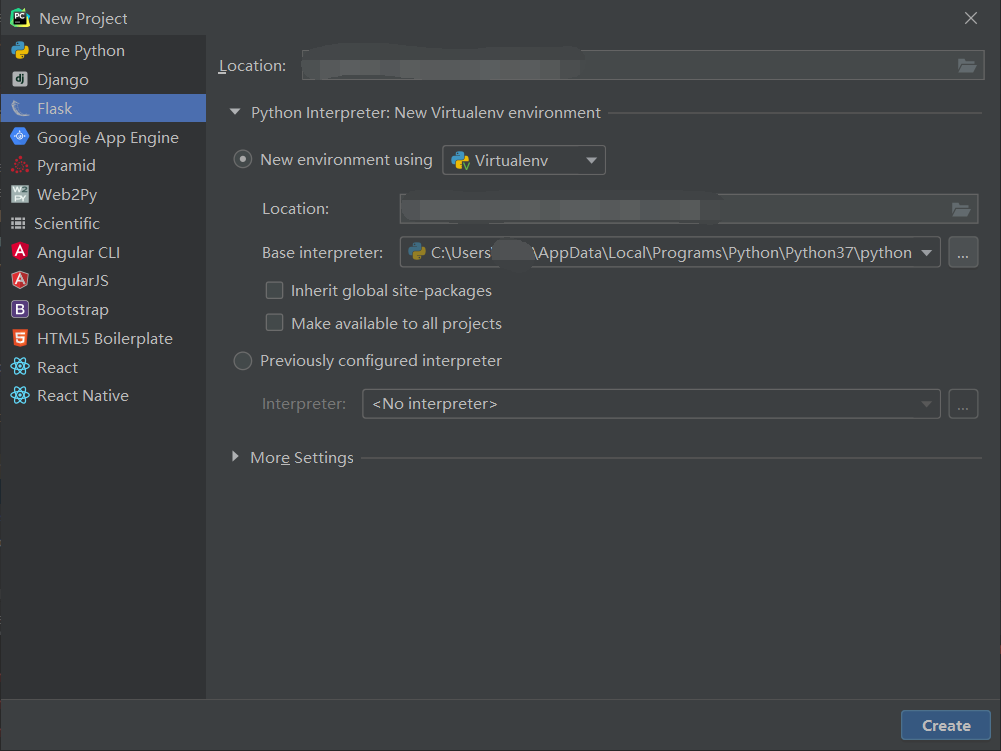Click the AngularJS shield icon
The width and height of the screenshot is (1001, 751).
20,280
